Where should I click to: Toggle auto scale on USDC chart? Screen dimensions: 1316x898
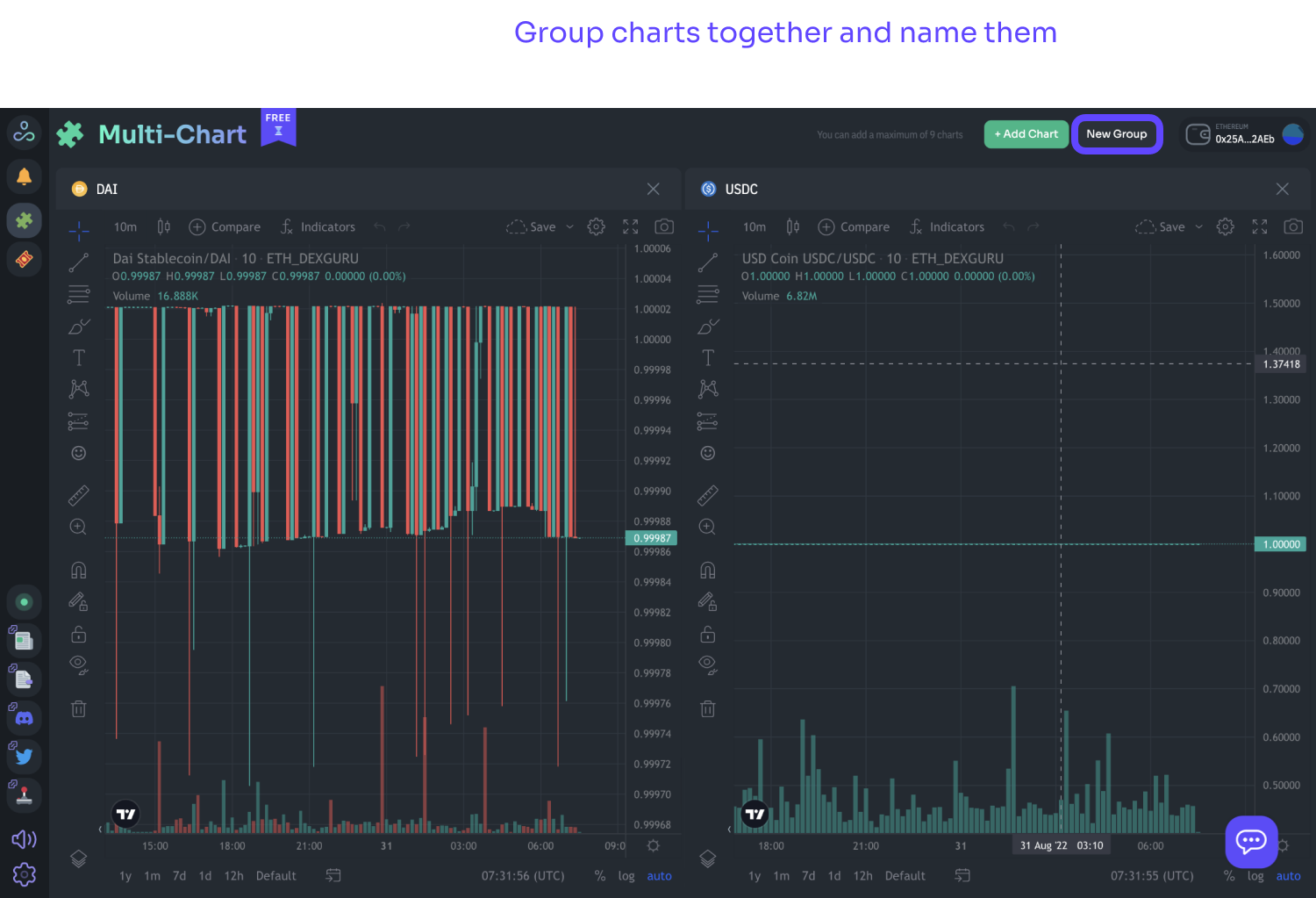pyautogui.click(x=1288, y=876)
